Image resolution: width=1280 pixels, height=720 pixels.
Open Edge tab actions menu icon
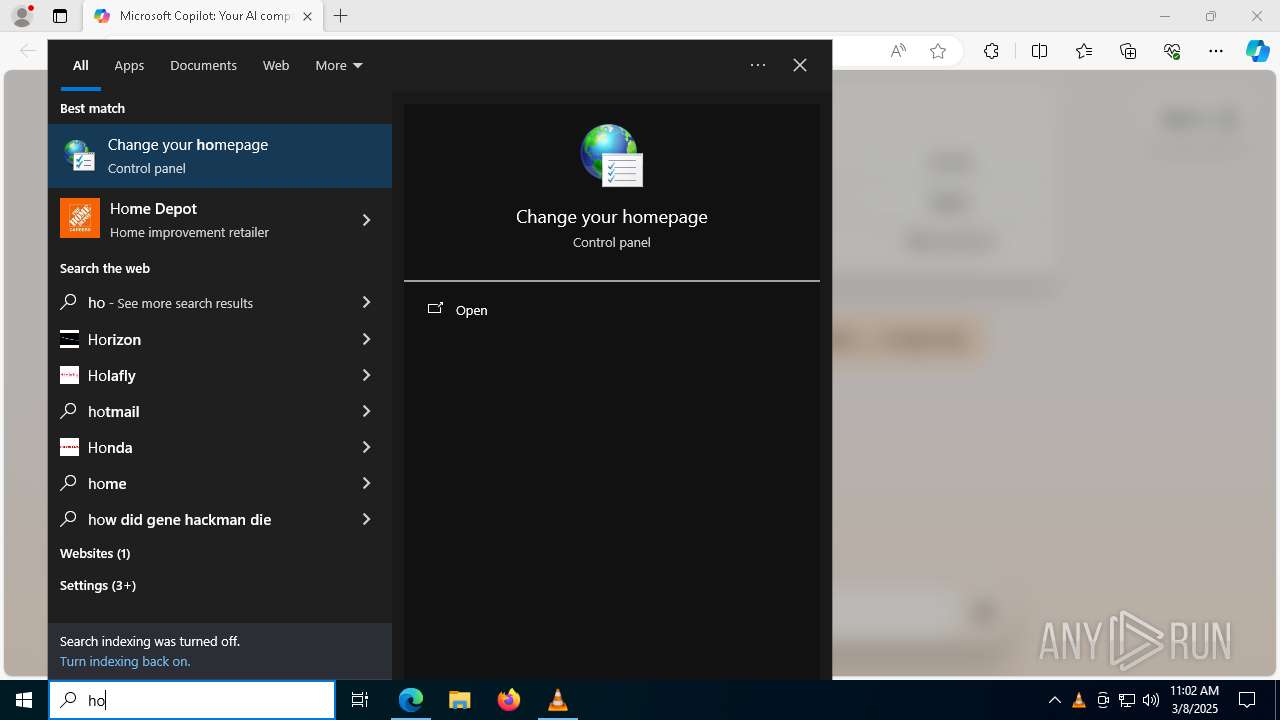60,16
